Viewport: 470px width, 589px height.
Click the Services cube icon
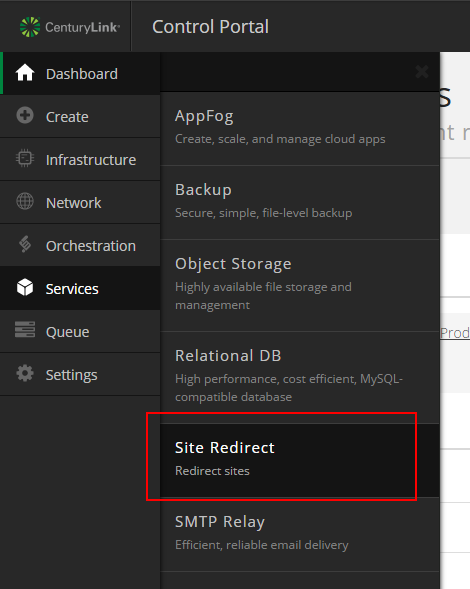[25, 287]
